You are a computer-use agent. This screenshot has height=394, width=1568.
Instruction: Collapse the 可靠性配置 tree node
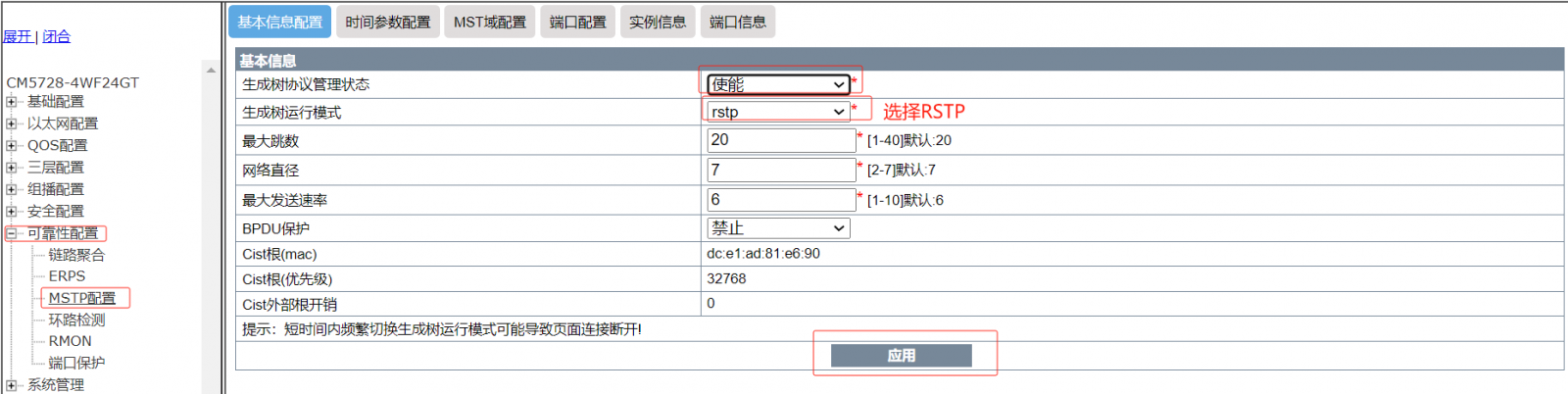point(12,233)
